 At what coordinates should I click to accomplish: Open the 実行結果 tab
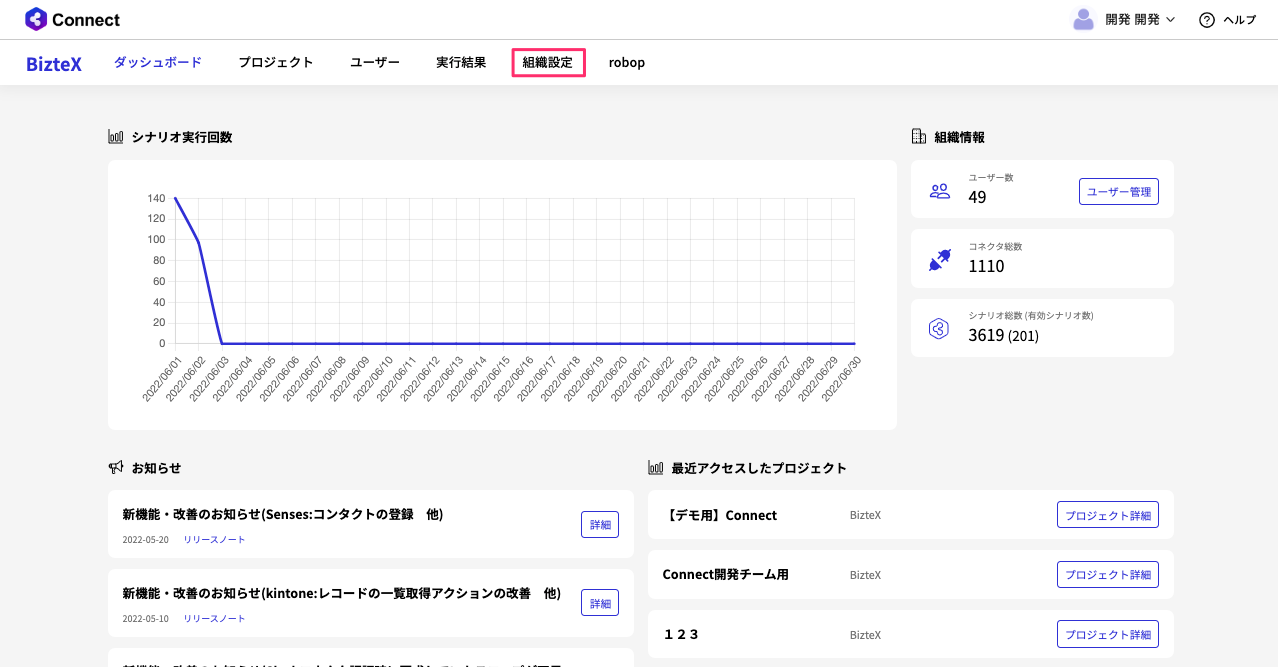[x=461, y=62]
